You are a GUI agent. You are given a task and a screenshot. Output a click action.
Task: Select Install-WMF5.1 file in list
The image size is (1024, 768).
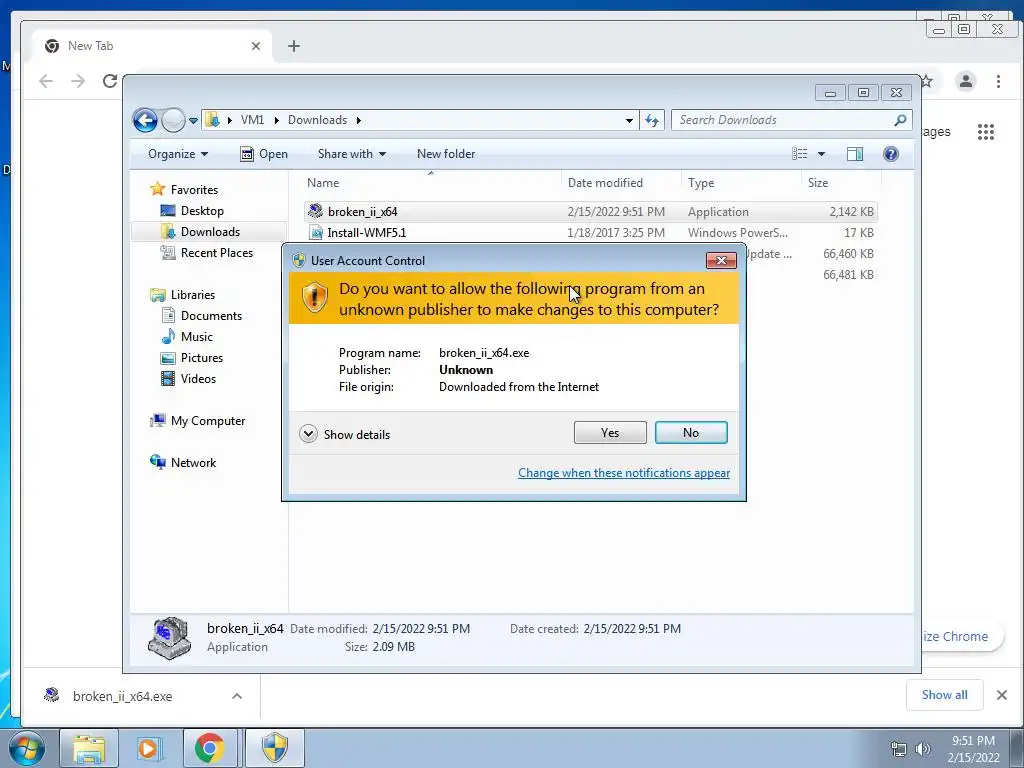[590, 232]
